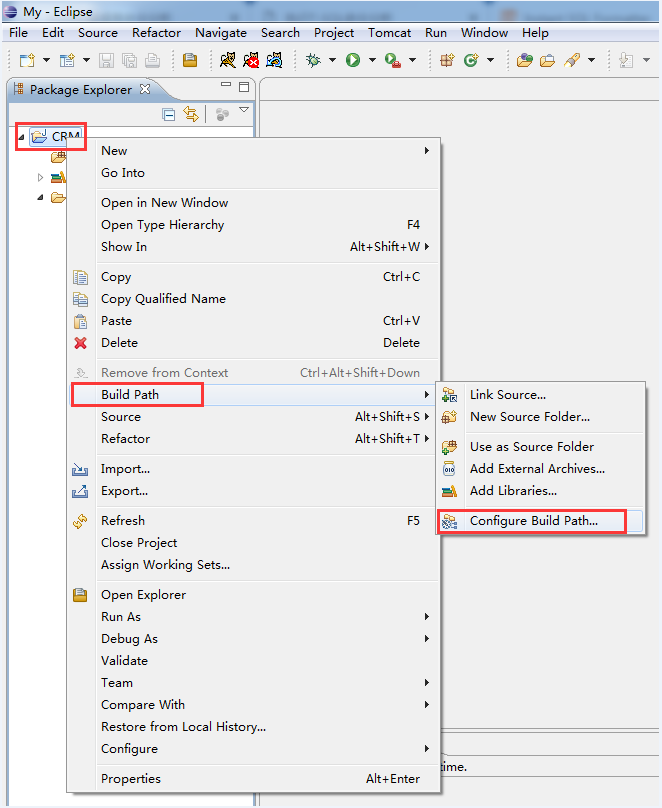The width and height of the screenshot is (662, 808).
Task: Select Close Project
Action: click(x=254, y=543)
